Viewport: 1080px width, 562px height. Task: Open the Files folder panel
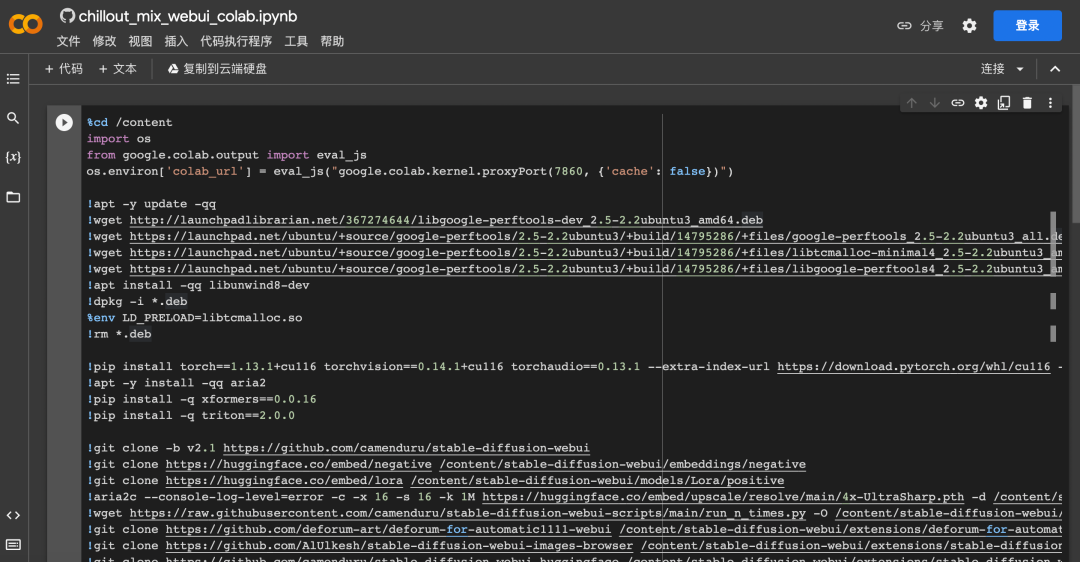(x=13, y=197)
